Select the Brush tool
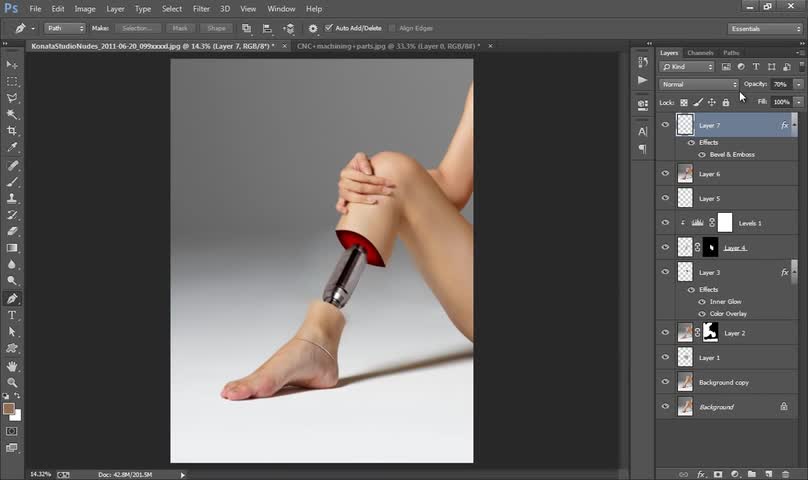This screenshot has width=808, height=480. pos(12,182)
